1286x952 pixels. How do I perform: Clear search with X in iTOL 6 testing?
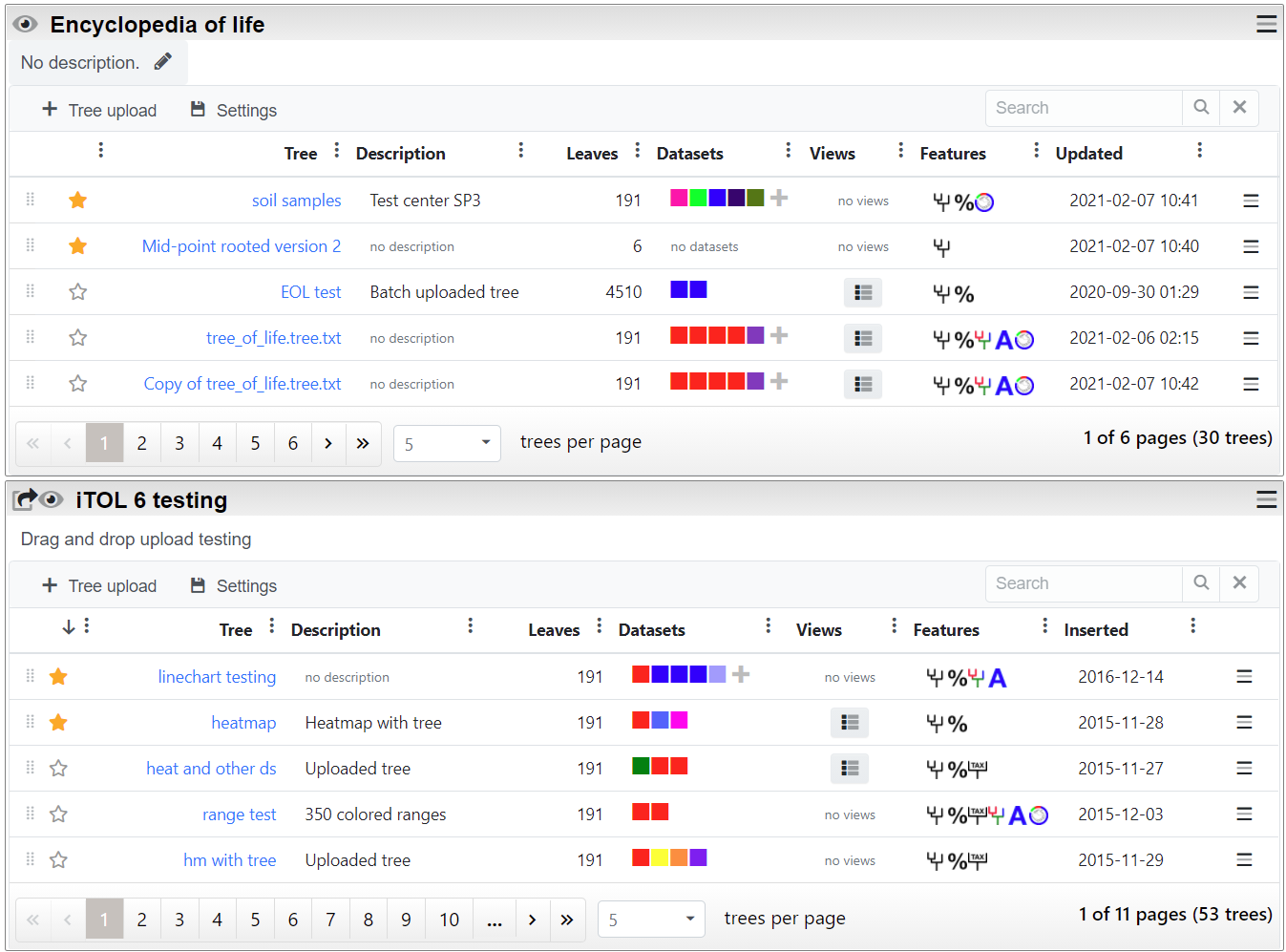pos(1239,583)
